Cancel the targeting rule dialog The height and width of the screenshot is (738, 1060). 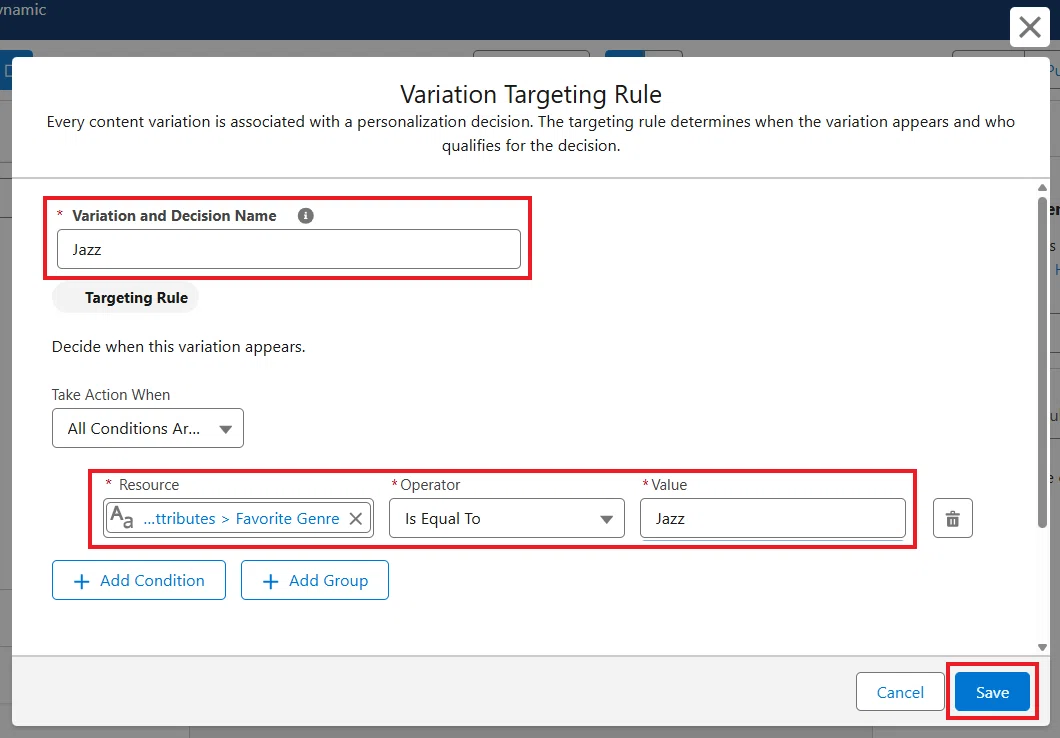(x=900, y=692)
